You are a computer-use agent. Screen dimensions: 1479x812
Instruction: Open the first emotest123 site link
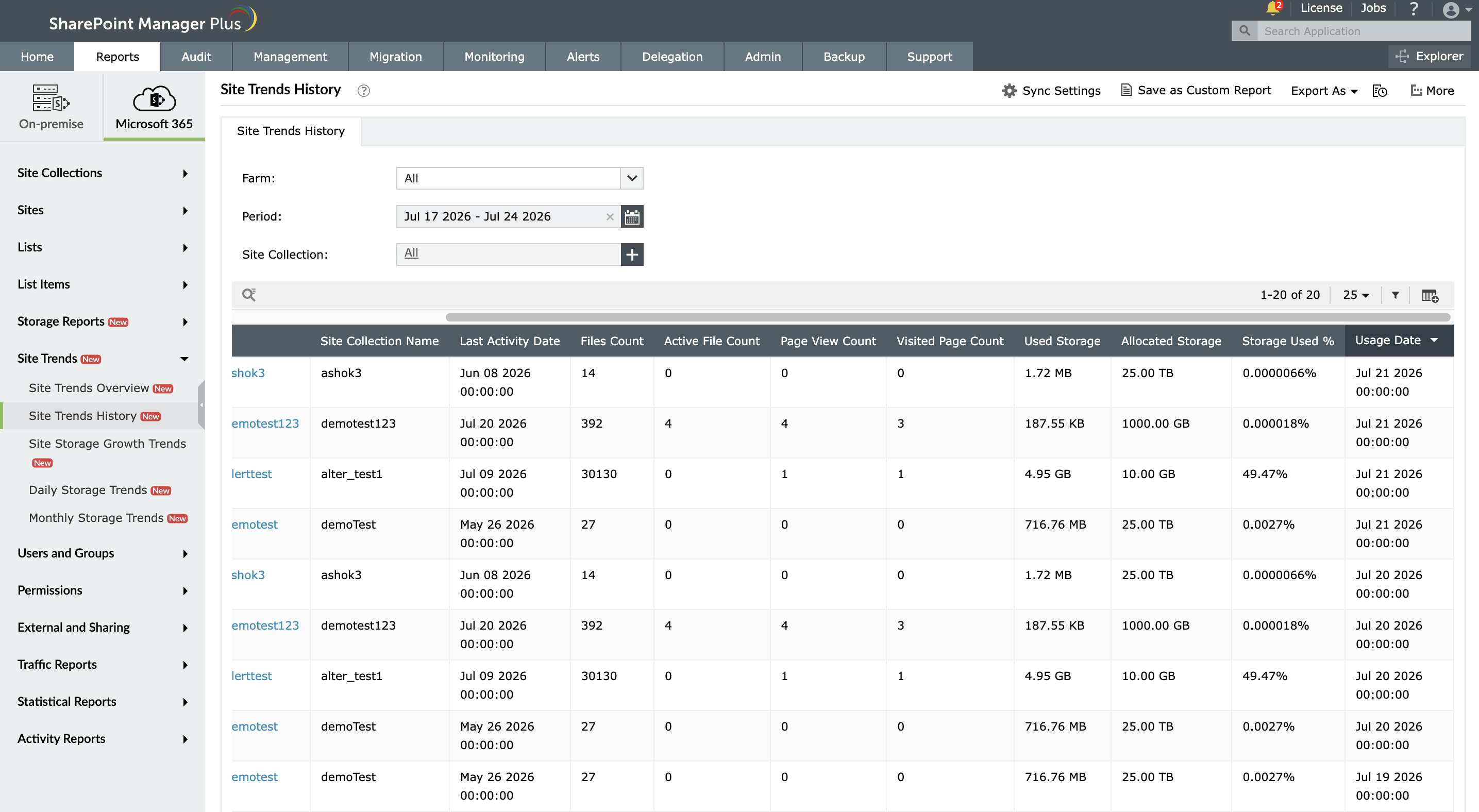coord(265,424)
